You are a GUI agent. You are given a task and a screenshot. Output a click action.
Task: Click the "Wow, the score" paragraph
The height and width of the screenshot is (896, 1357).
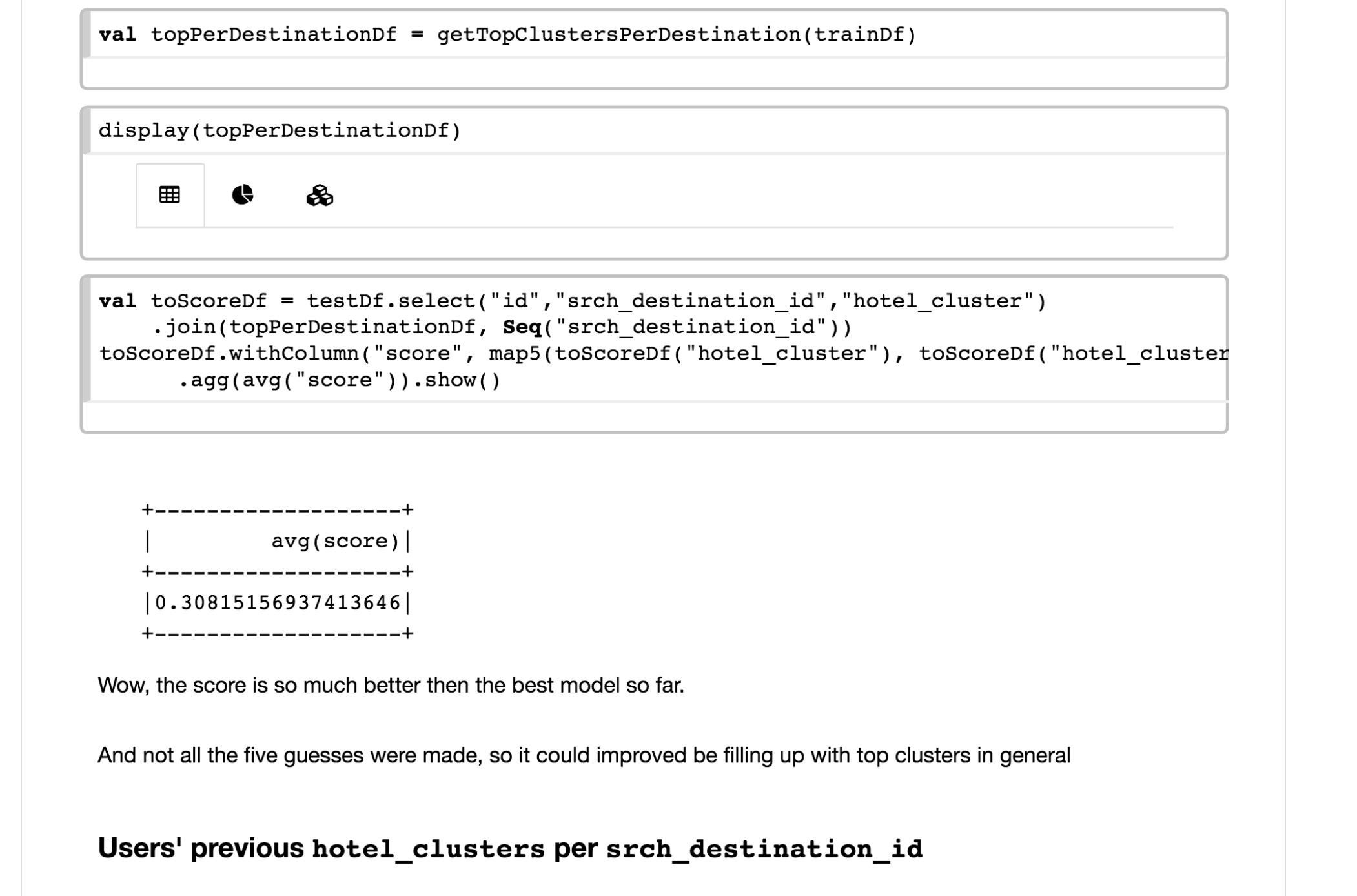click(391, 685)
